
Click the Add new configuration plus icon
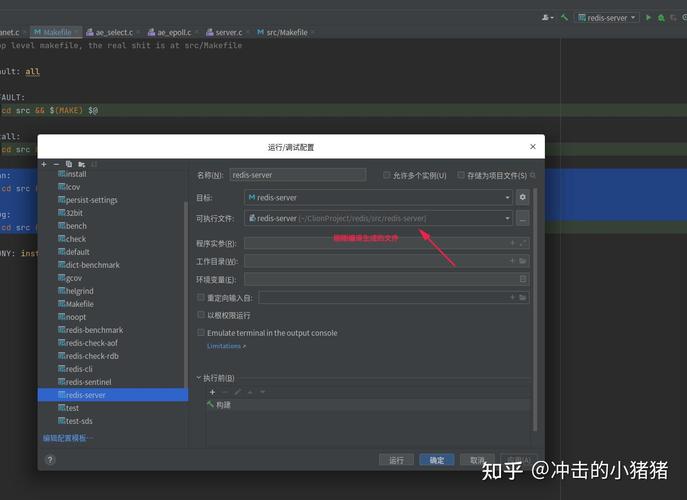click(44, 164)
